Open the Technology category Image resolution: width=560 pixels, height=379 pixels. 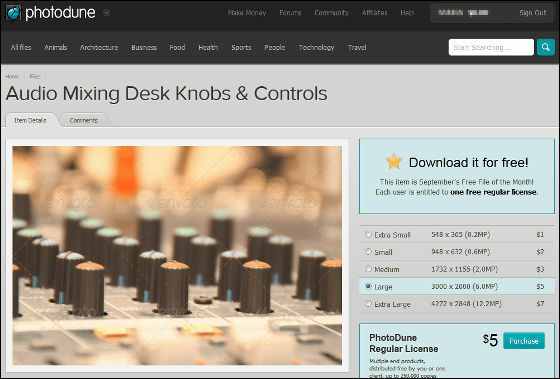coord(316,48)
